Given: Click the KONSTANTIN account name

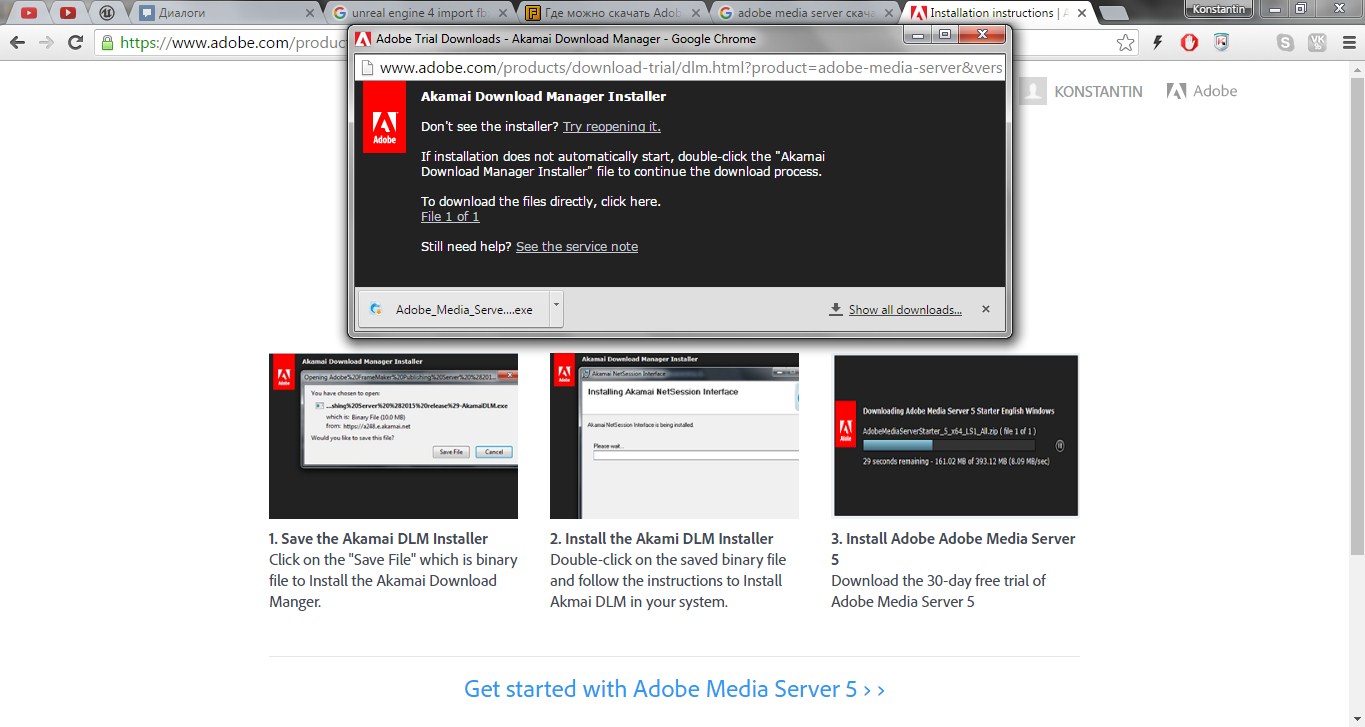Looking at the screenshot, I should click(x=1098, y=91).
